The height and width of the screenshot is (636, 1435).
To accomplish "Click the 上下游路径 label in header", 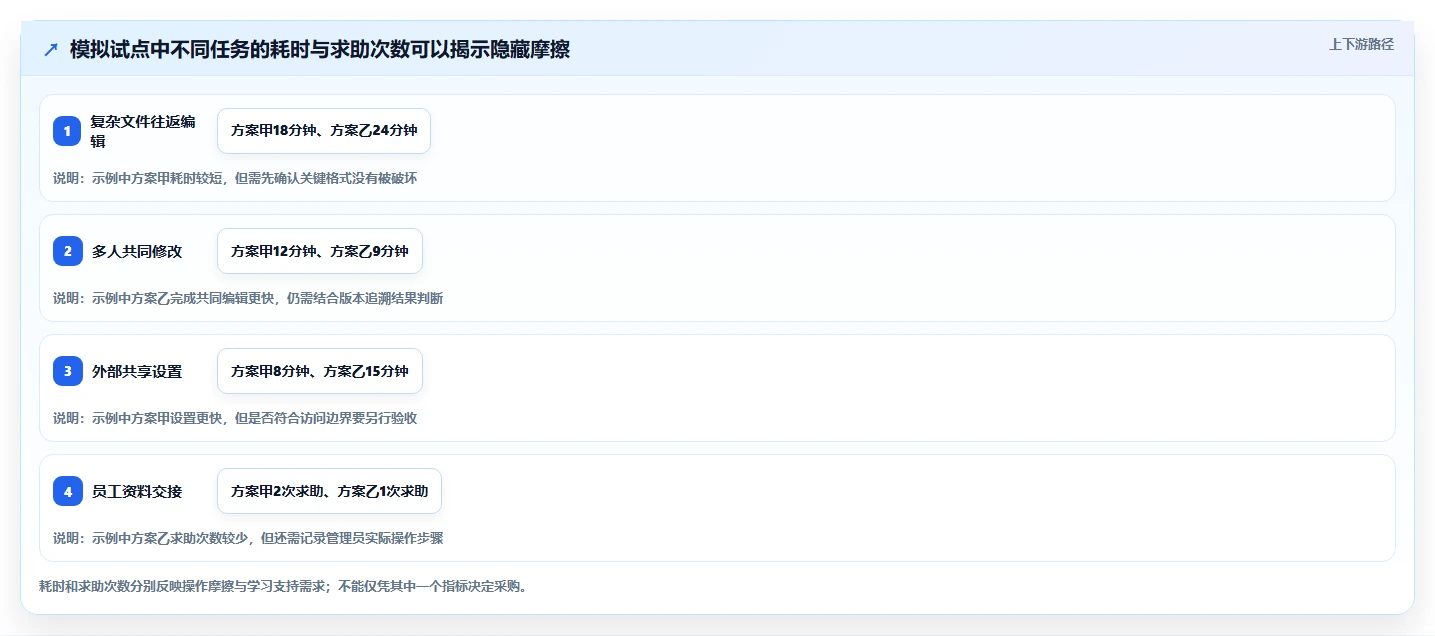I will pyautogui.click(x=1361, y=44).
